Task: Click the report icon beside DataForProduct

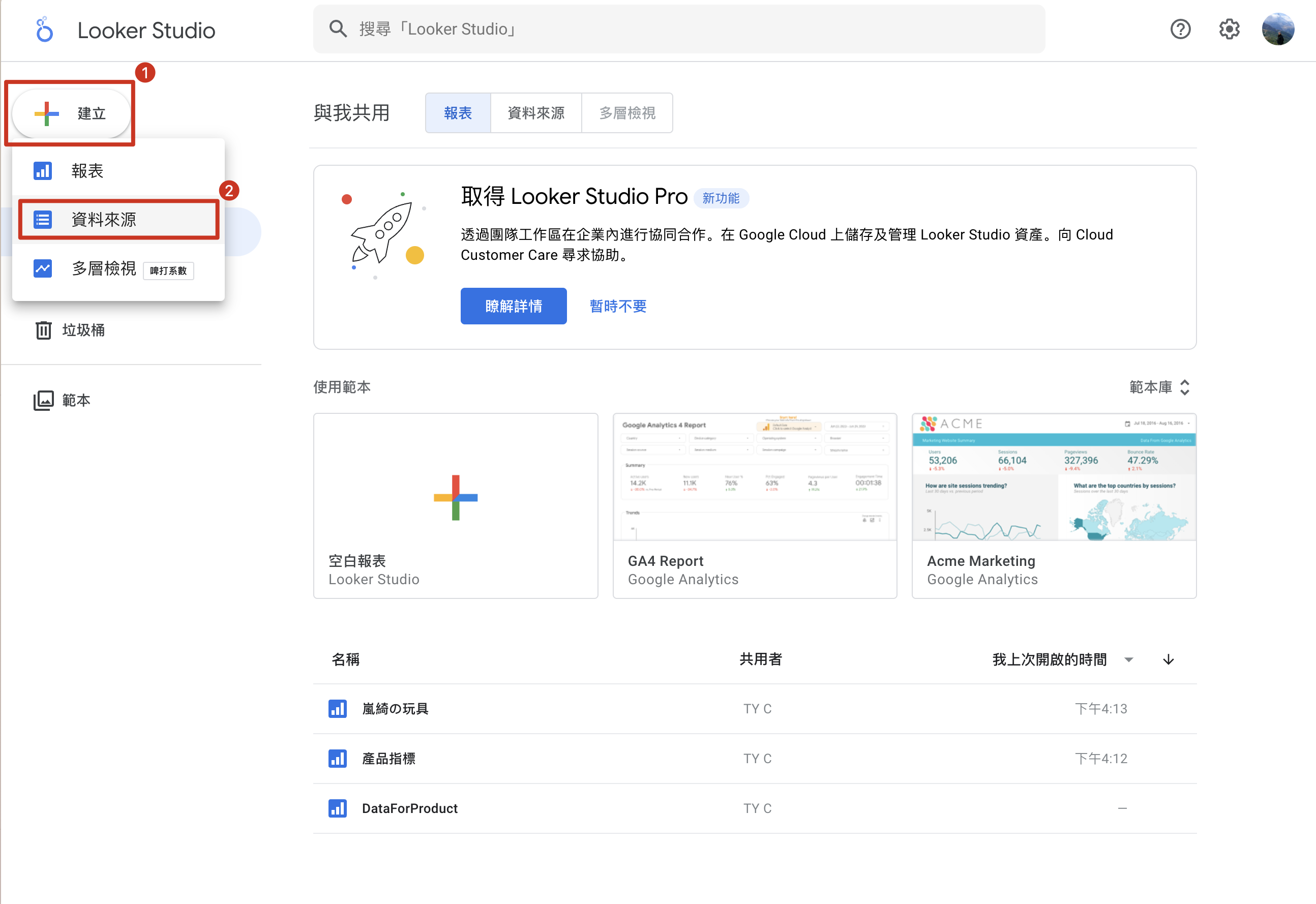Action: click(338, 808)
